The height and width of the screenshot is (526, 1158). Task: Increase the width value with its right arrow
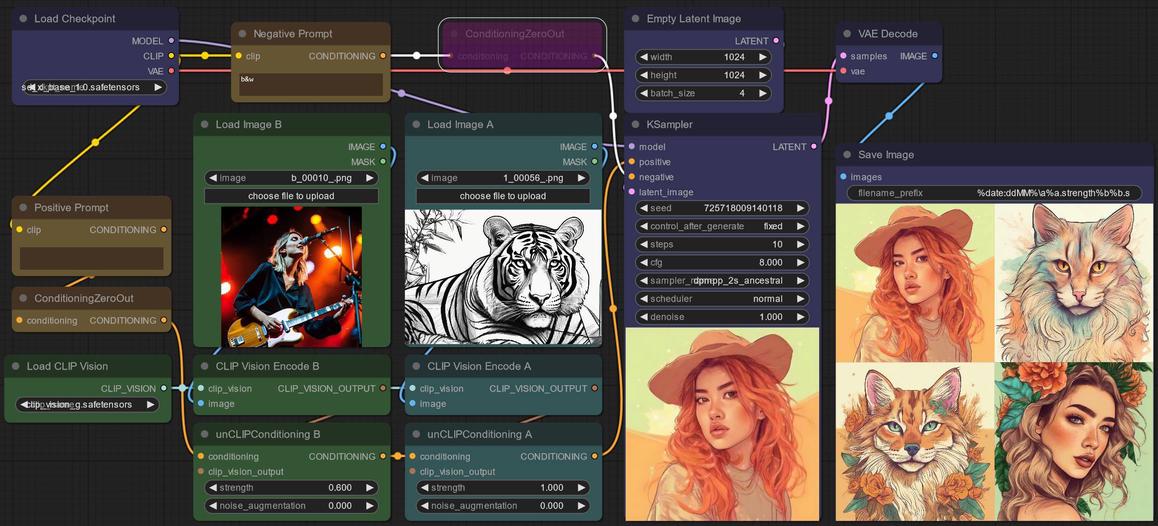coord(762,57)
